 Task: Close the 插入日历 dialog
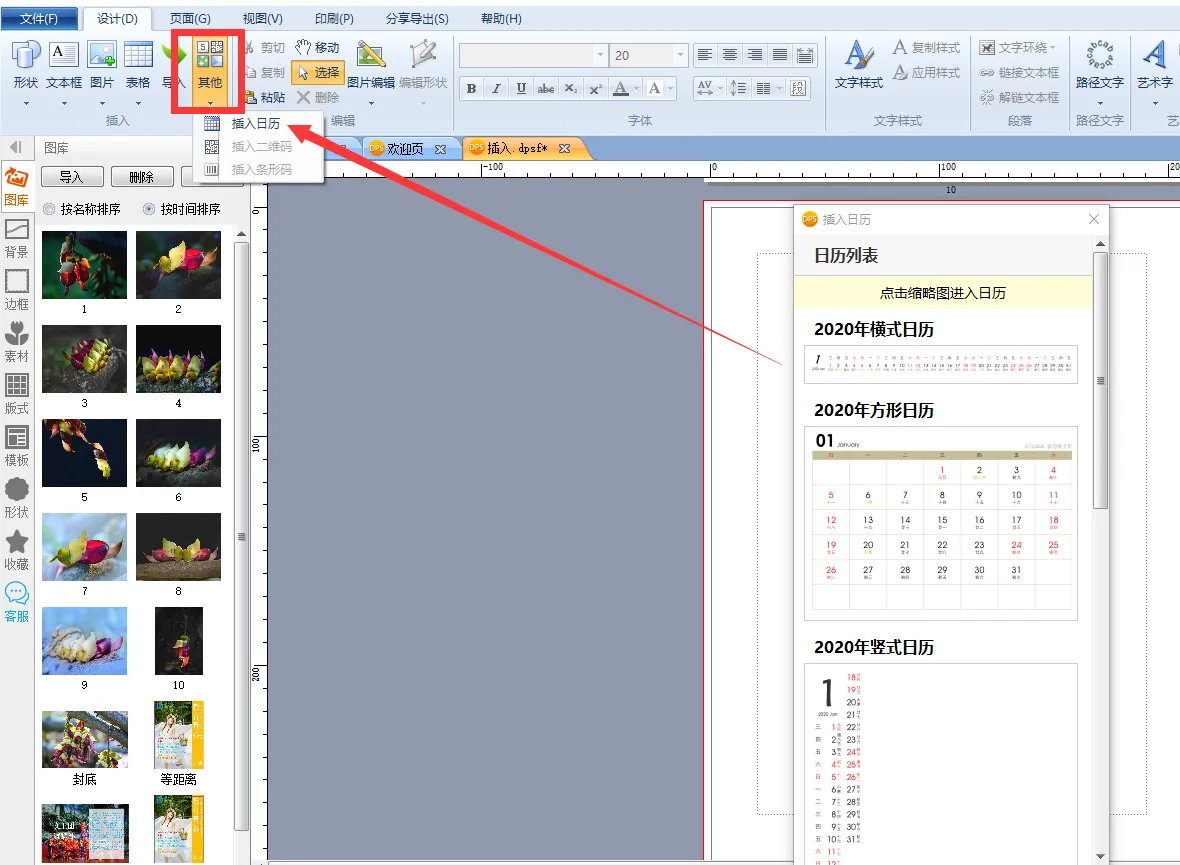(1093, 219)
